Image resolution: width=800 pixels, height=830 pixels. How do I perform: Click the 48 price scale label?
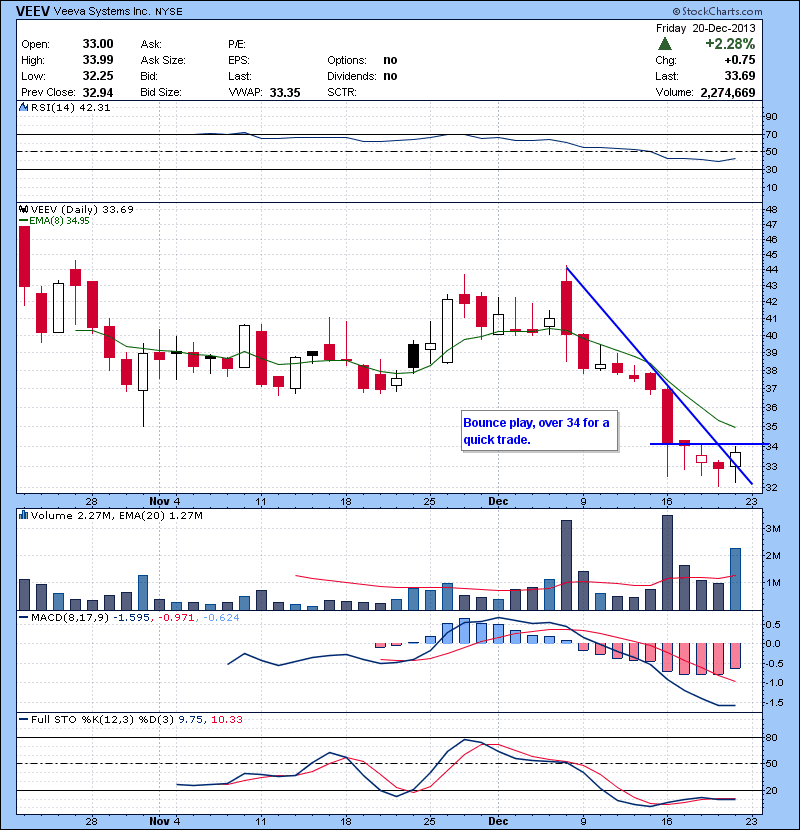pyautogui.click(x=771, y=209)
